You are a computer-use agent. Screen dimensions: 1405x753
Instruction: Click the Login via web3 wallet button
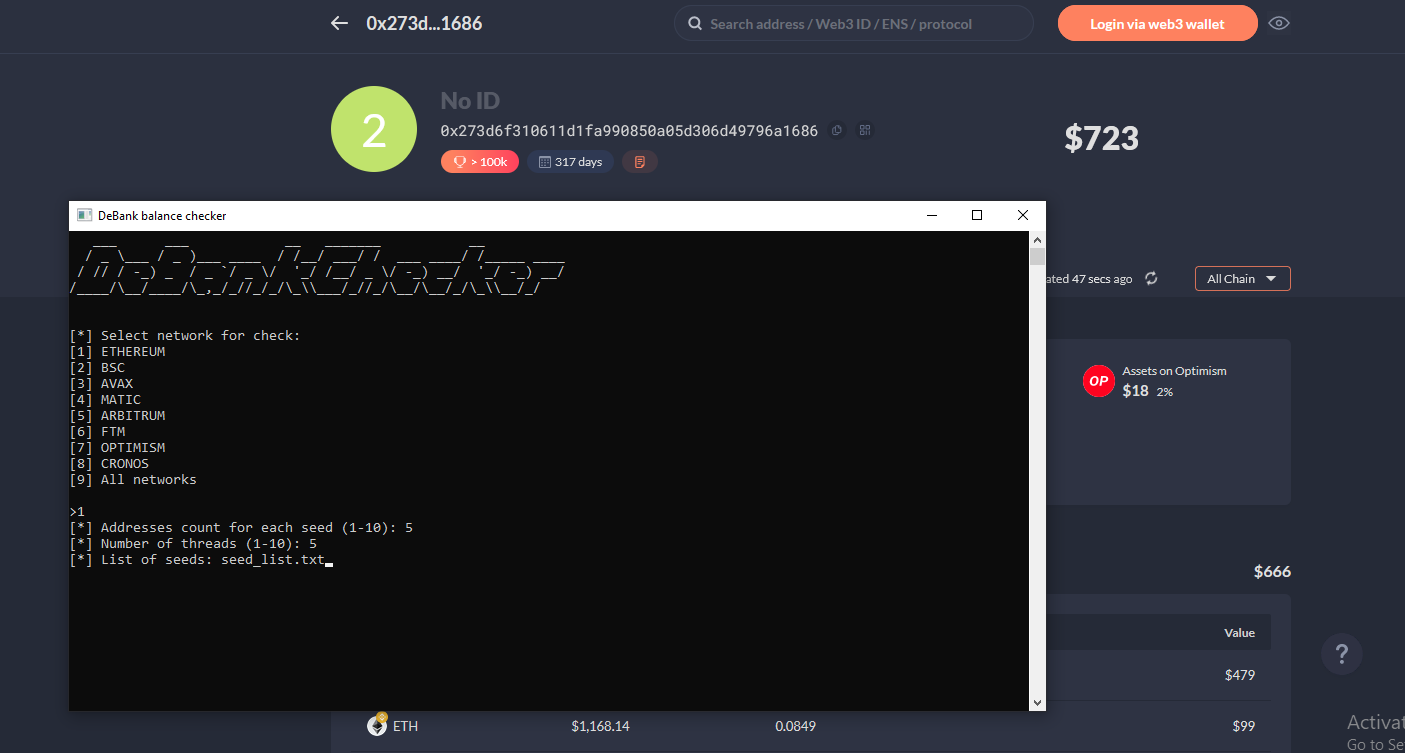tap(1157, 23)
